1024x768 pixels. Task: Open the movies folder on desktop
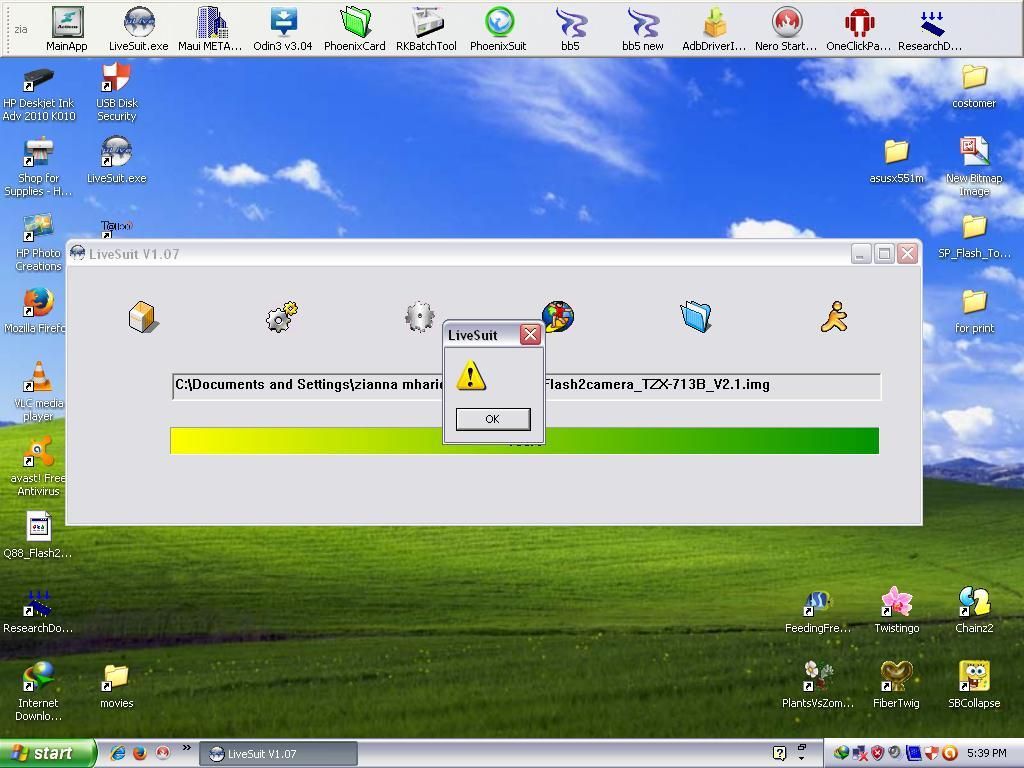116,685
